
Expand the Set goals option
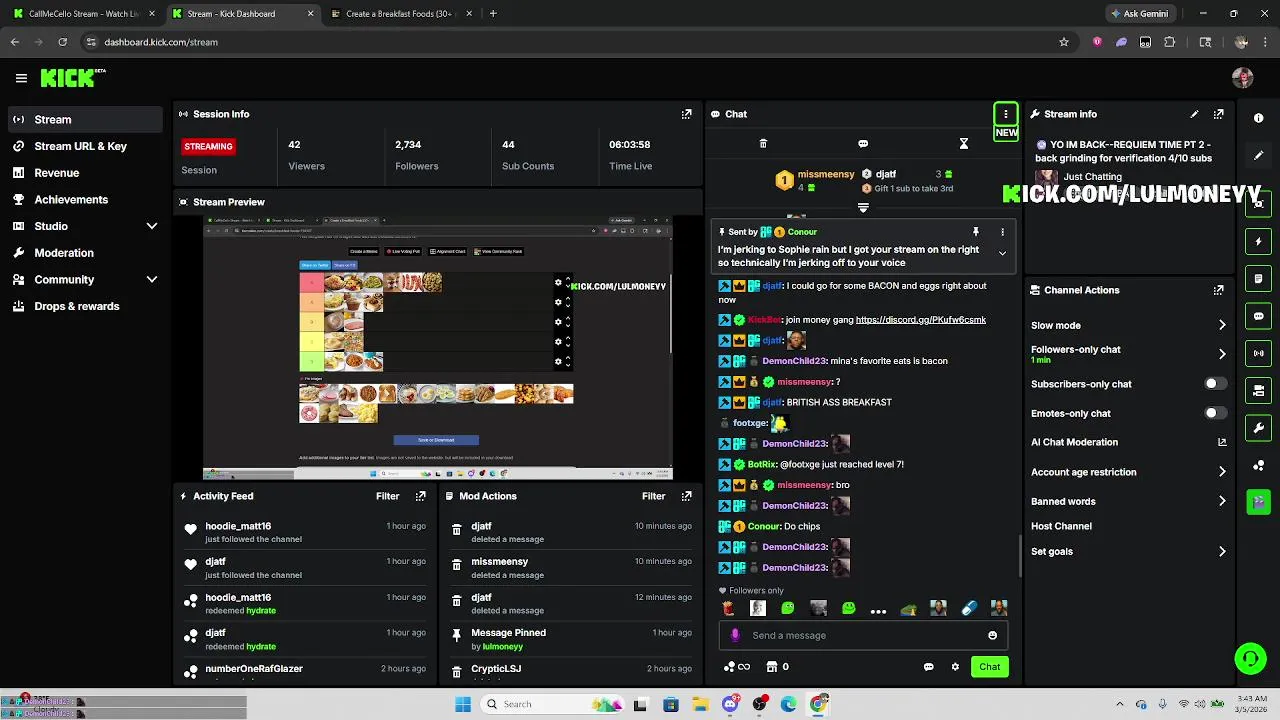tap(1222, 551)
